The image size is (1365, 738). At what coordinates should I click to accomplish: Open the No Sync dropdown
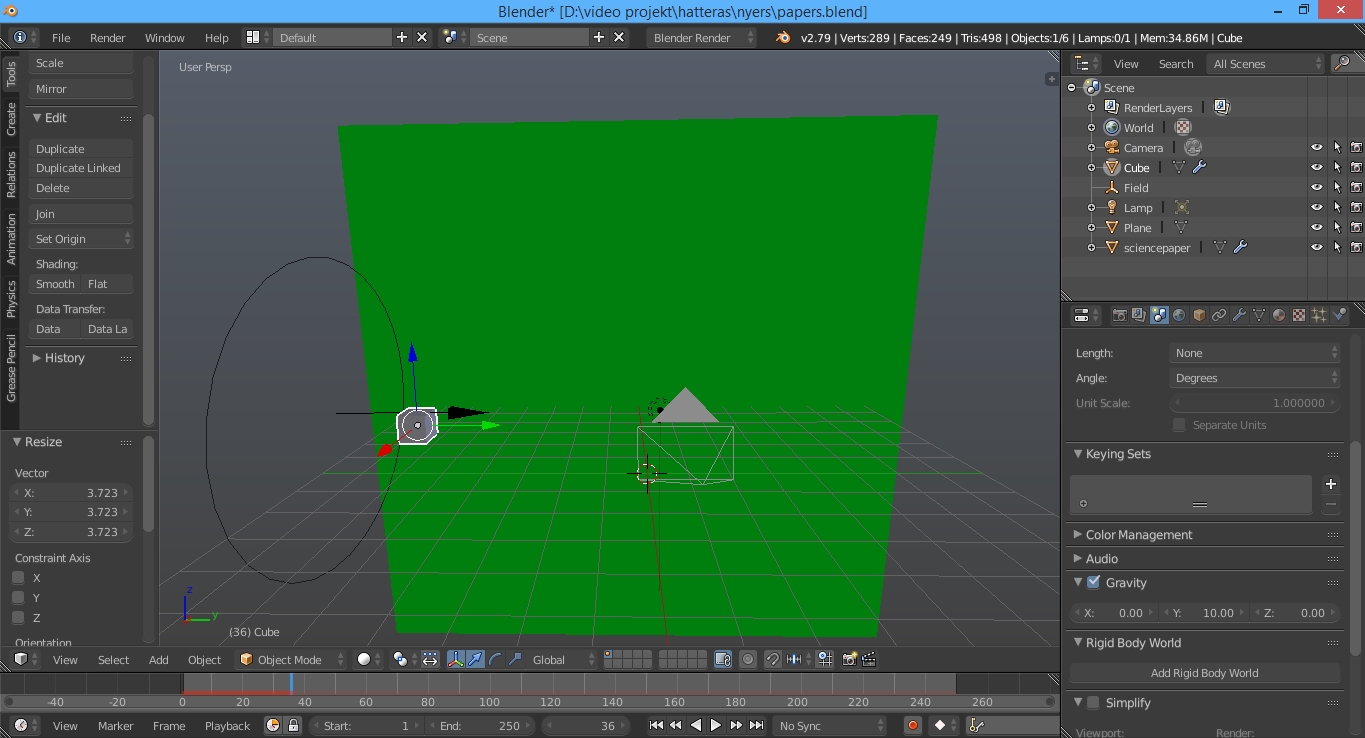(831, 725)
